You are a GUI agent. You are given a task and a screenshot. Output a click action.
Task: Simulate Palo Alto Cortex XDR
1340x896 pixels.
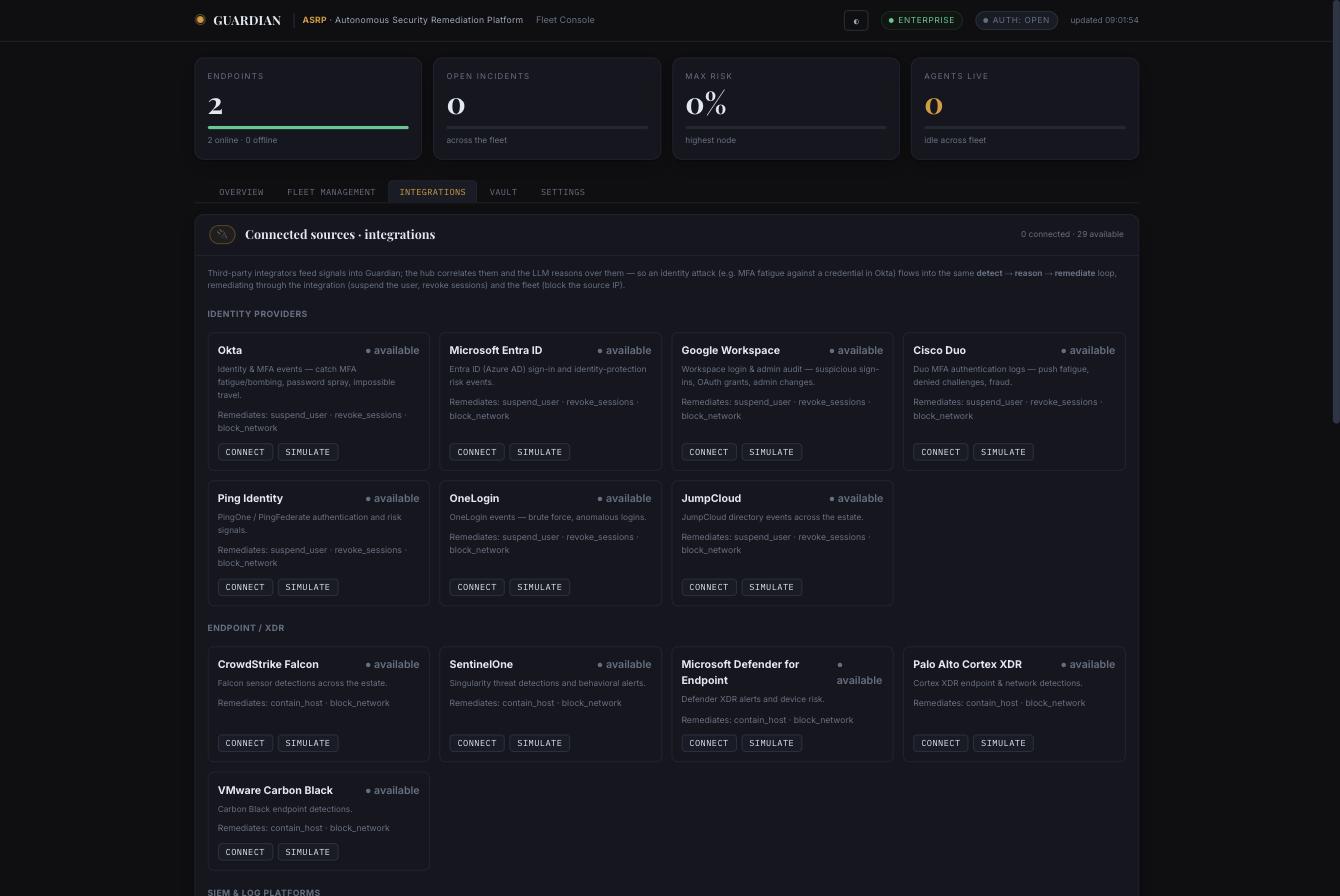[x=1004, y=743]
